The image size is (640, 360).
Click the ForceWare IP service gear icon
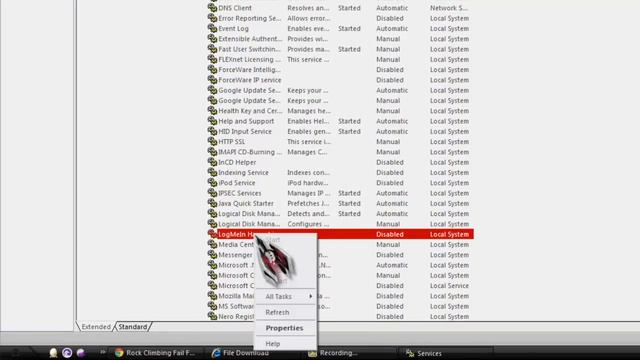tap(212, 80)
